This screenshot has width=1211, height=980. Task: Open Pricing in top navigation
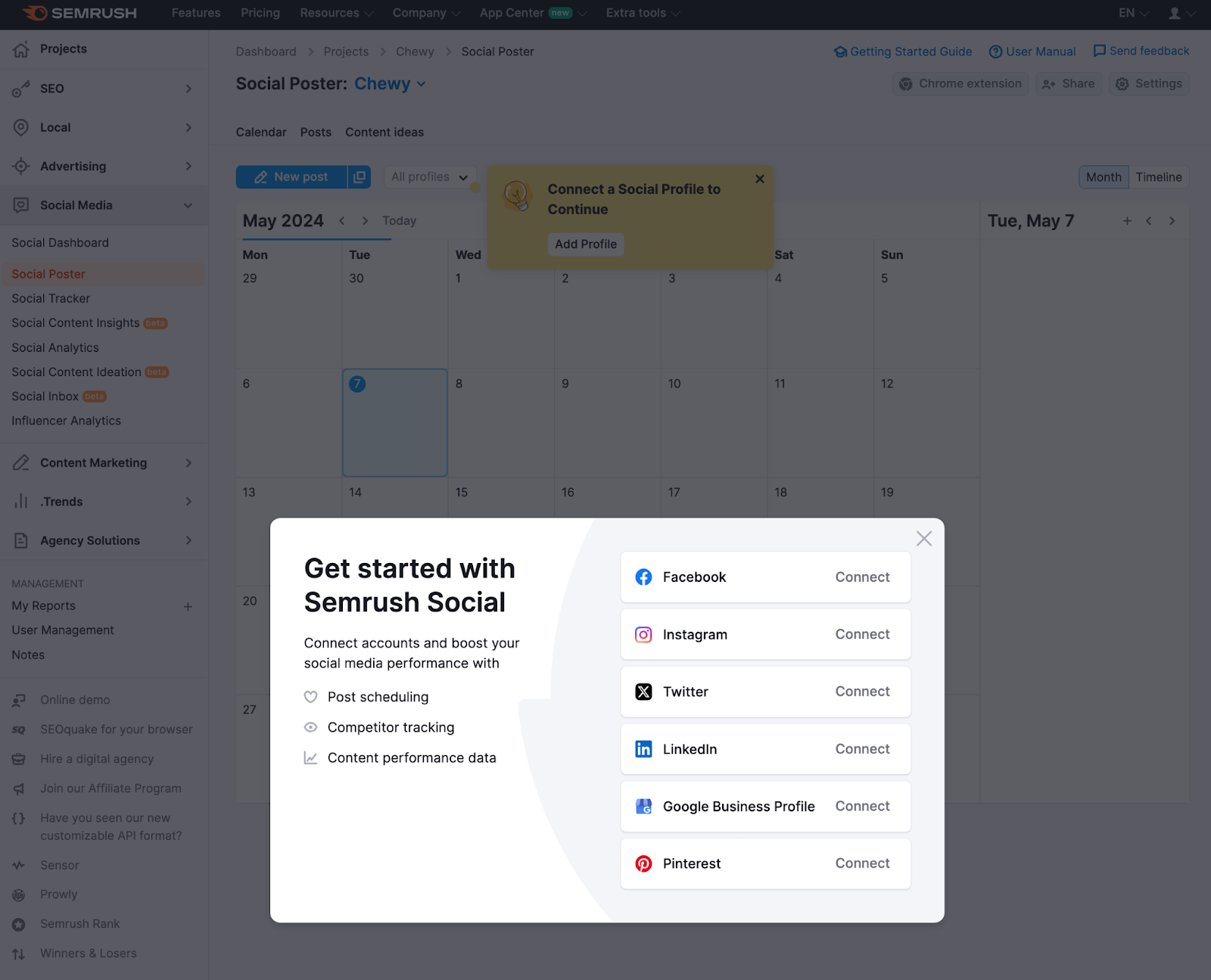pyautogui.click(x=260, y=13)
